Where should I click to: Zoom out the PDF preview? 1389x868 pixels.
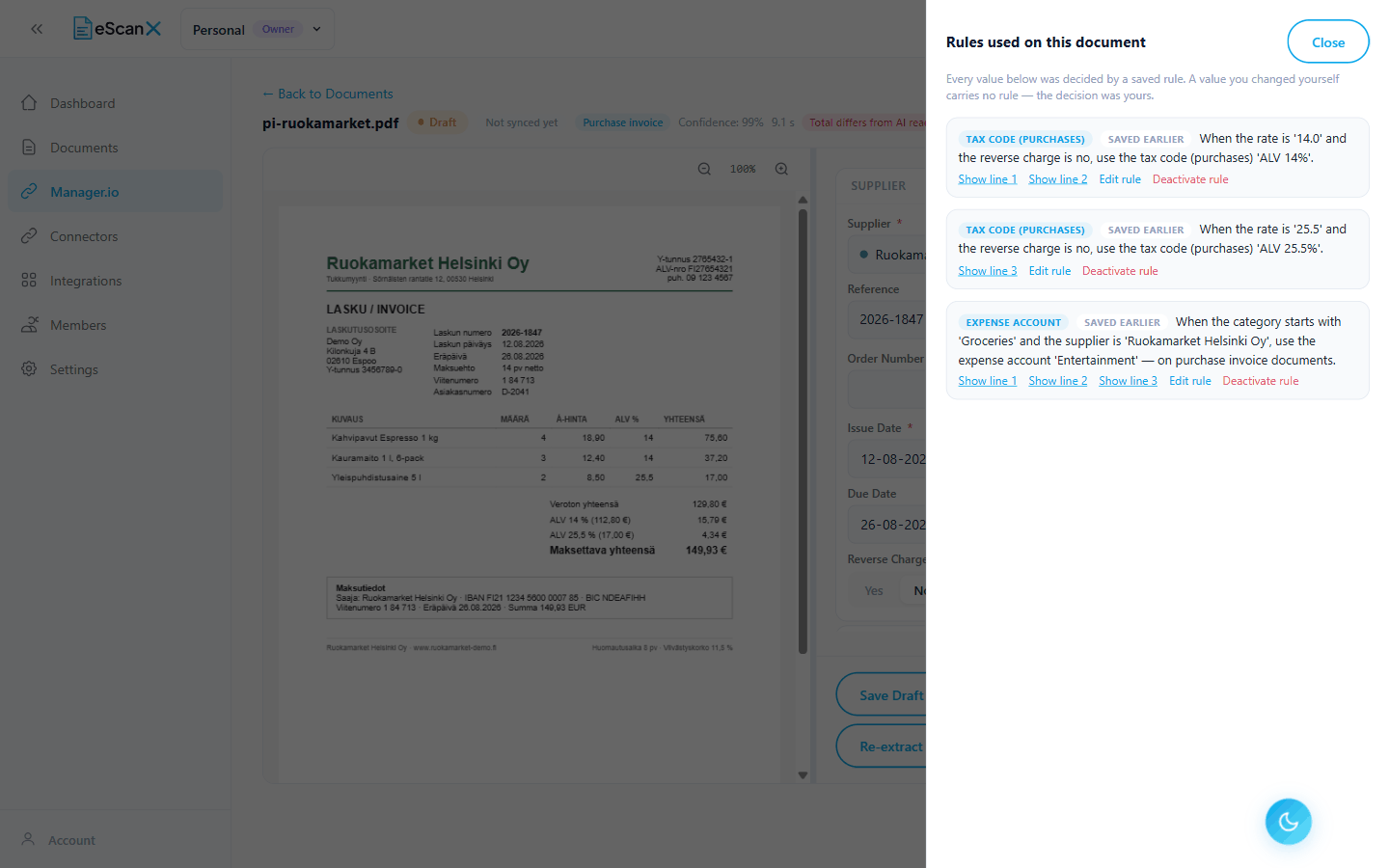(x=704, y=169)
